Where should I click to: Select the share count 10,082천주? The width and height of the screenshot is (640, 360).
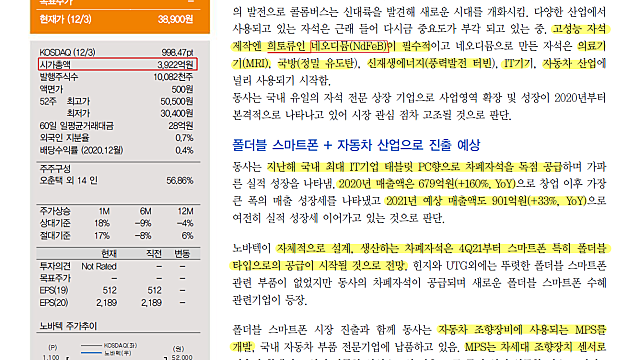(x=173, y=77)
